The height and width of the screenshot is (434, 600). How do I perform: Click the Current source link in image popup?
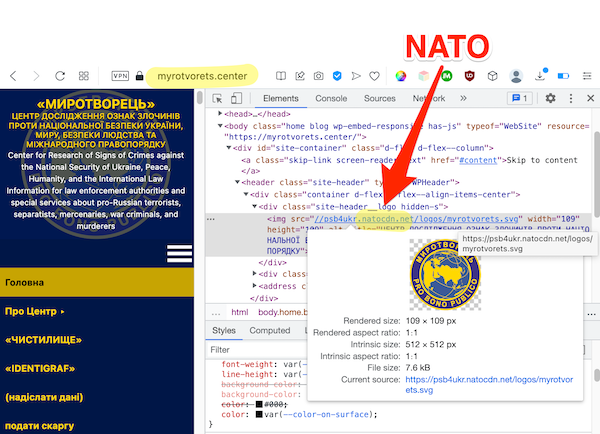coord(489,385)
